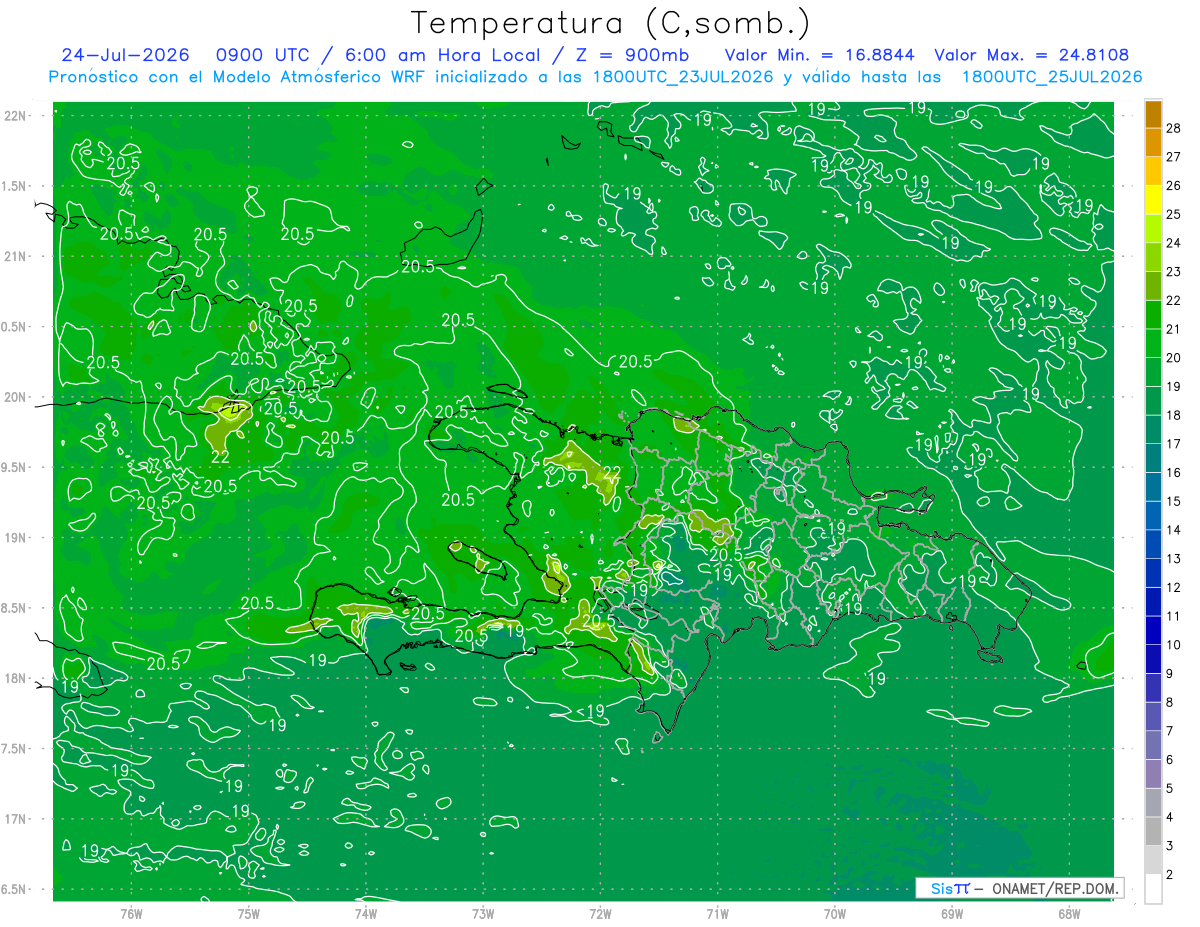The width and height of the screenshot is (1200, 927).
Task: Click the gray band between 3 and 4
Action: [x=1153, y=832]
